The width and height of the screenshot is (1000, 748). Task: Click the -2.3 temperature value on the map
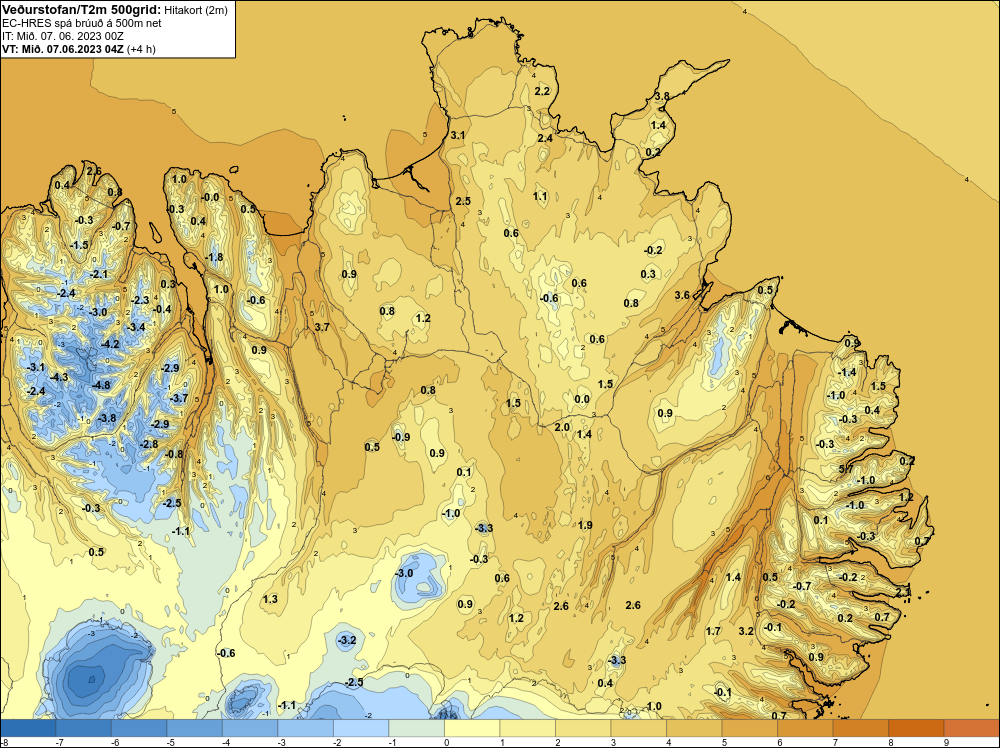pyautogui.click(x=140, y=300)
